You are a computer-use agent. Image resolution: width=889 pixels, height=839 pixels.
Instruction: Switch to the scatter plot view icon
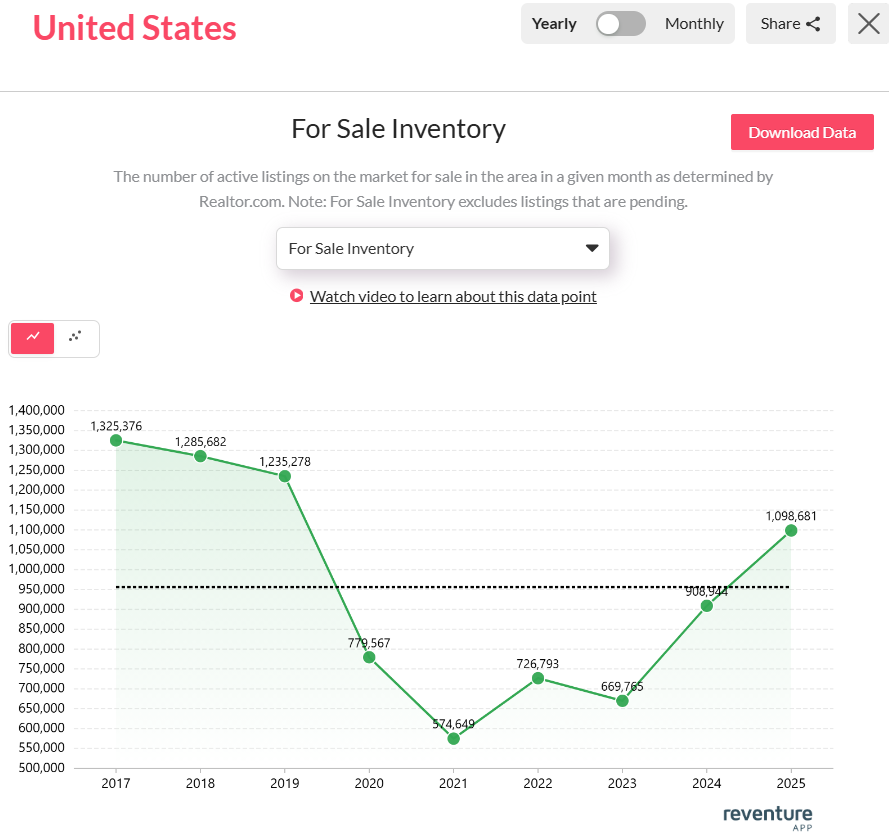click(x=76, y=338)
